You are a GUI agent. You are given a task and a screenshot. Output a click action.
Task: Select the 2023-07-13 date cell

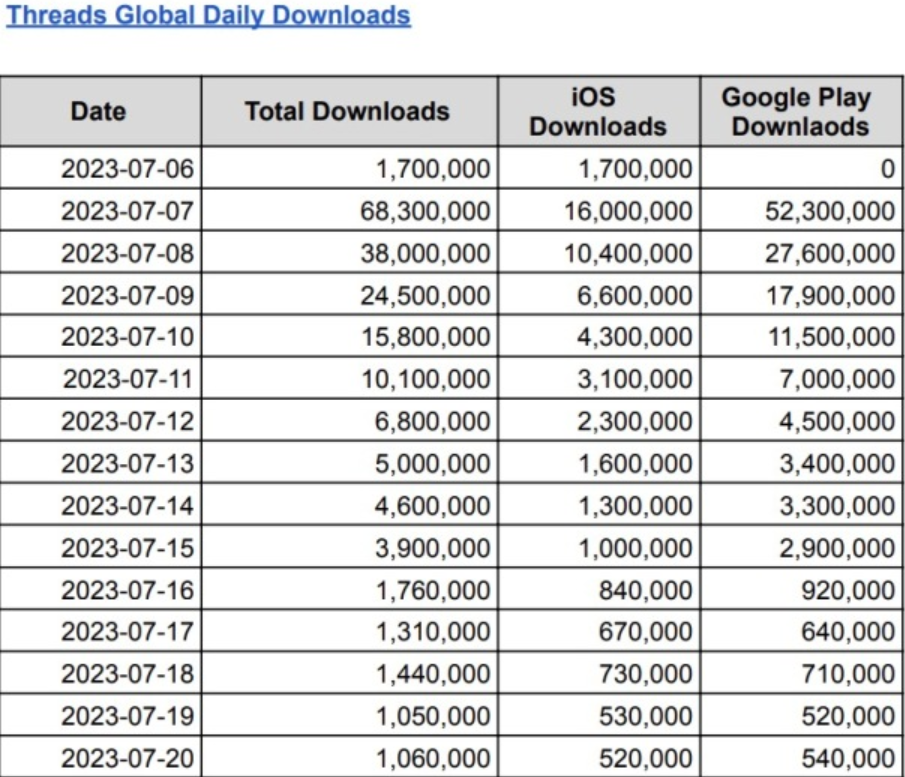101,462
